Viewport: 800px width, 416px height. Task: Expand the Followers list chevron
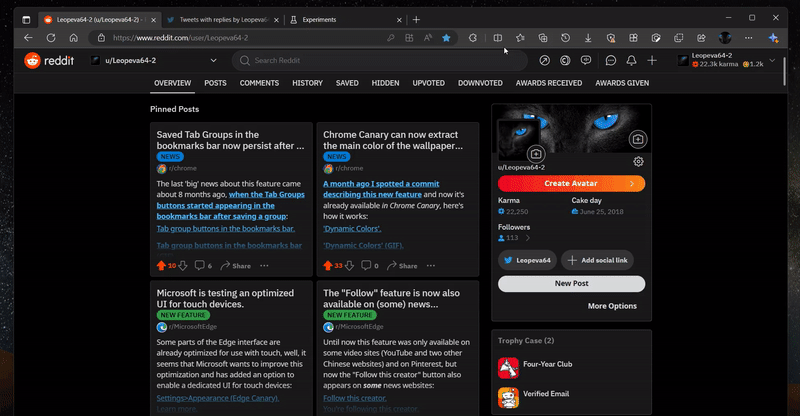pos(528,238)
